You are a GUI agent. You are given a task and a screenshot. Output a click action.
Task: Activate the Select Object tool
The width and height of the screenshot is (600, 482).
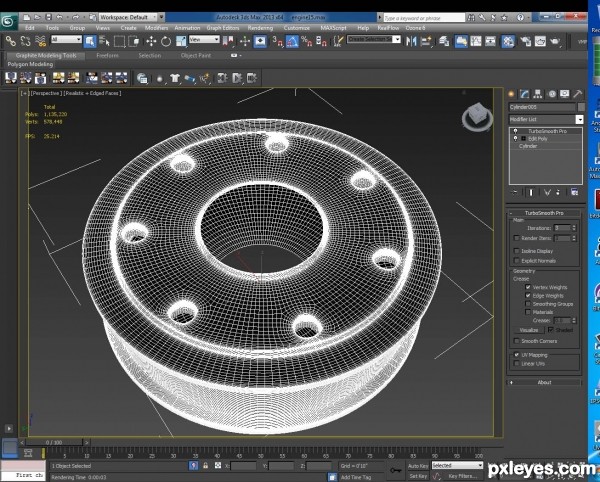point(90,41)
